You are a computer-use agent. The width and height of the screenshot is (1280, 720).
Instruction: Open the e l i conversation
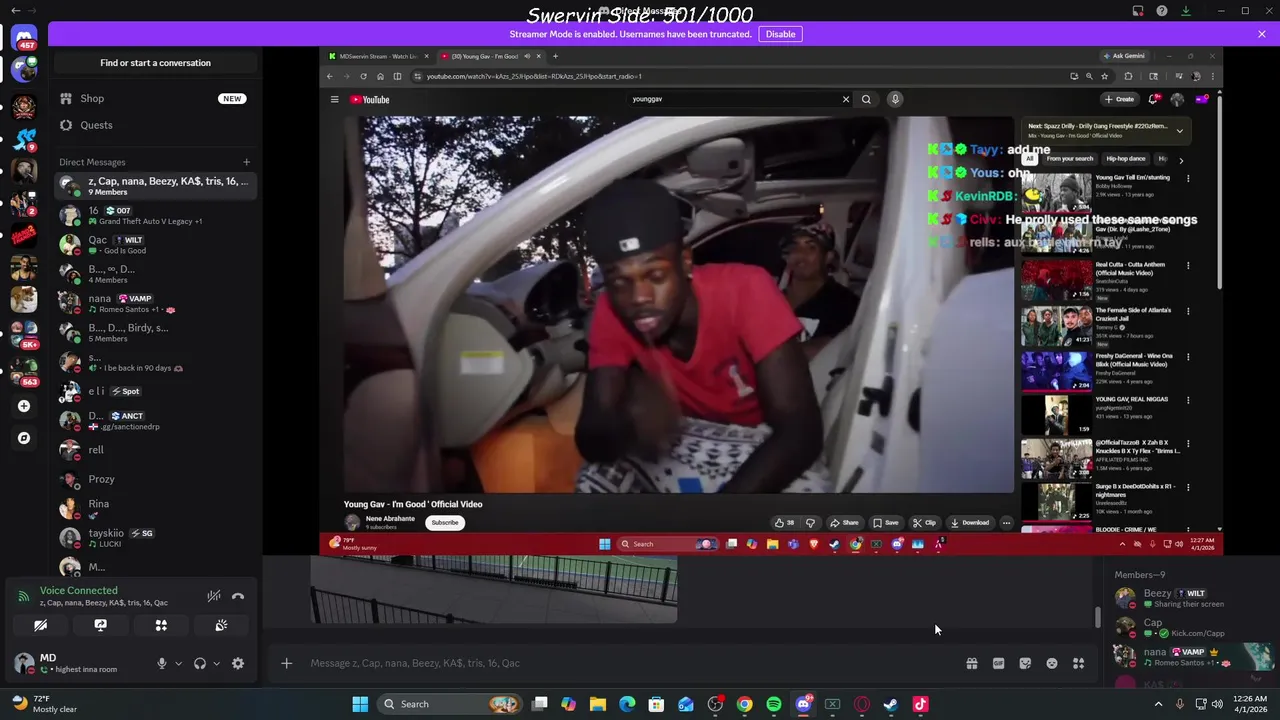[x=155, y=391]
